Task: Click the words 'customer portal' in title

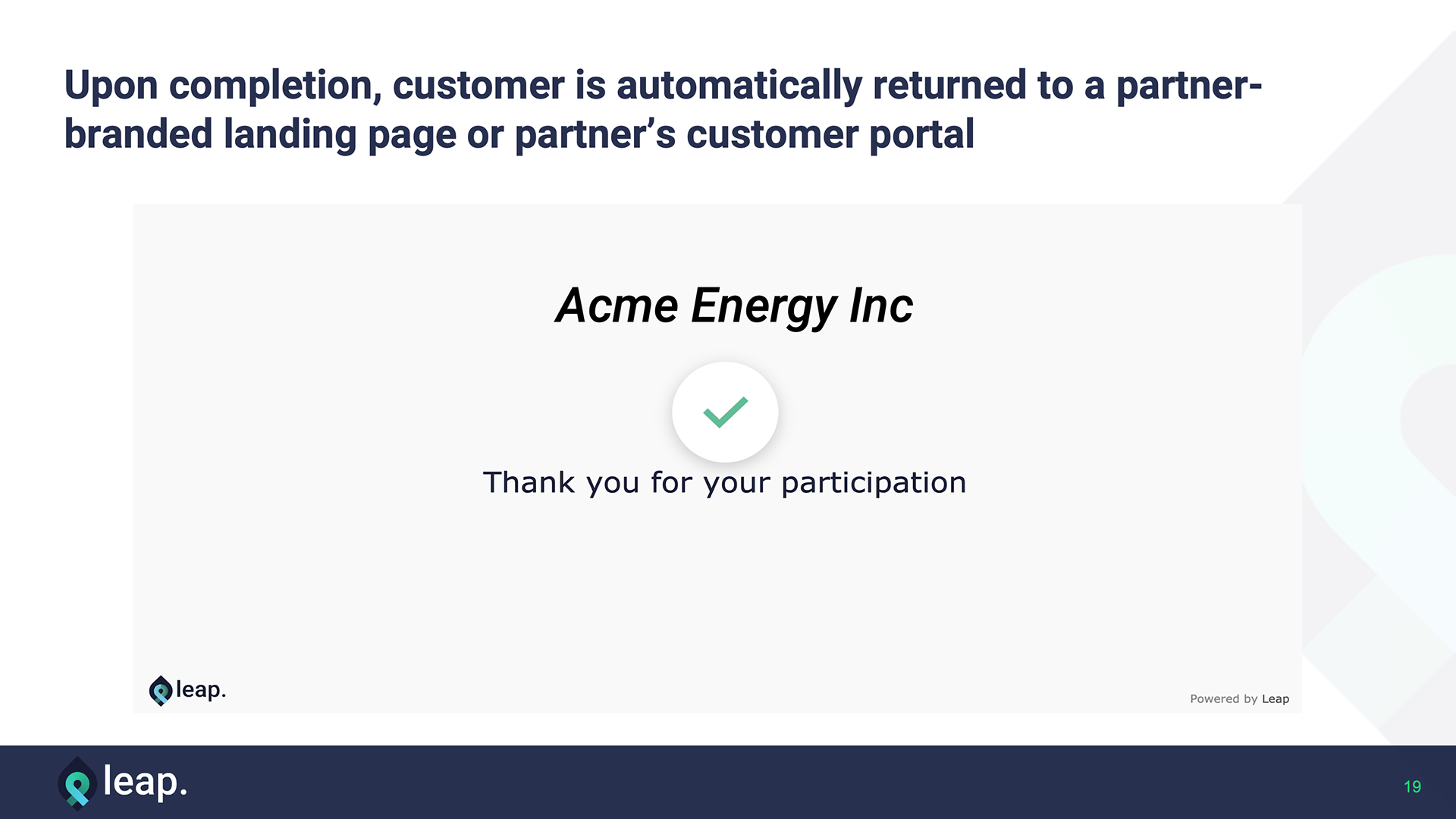Action: (x=830, y=134)
